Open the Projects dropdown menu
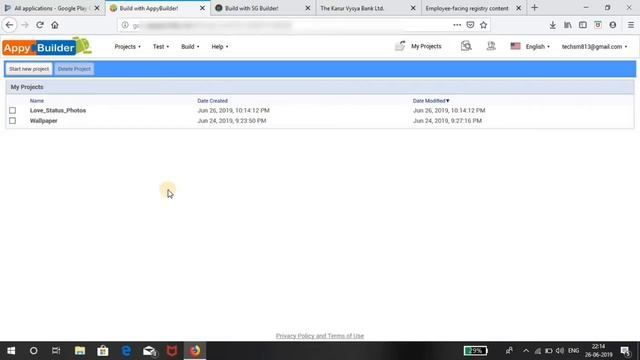Viewport: 640px width, 360px height. (127, 47)
